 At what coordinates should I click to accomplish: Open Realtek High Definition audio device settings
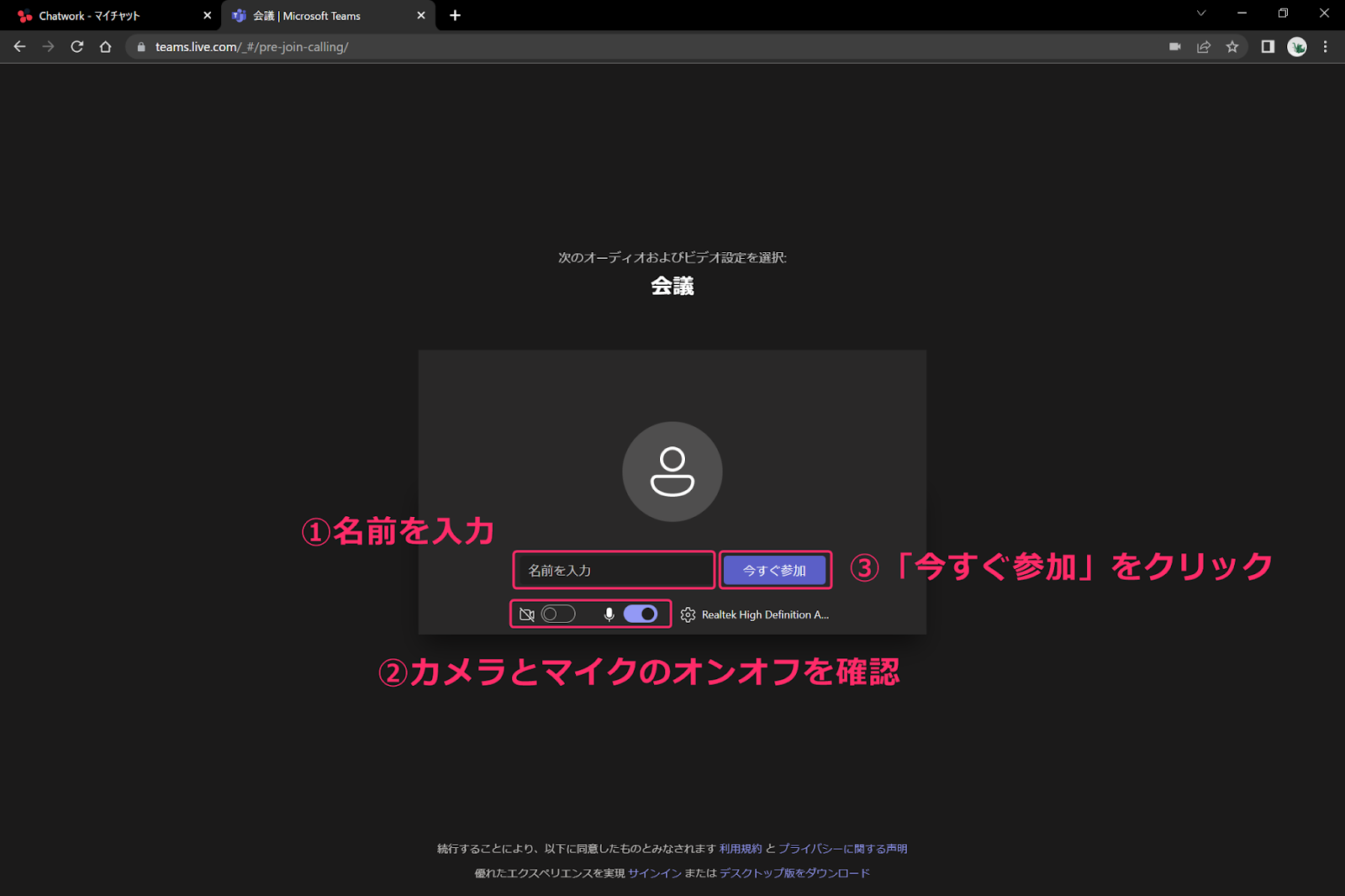click(x=765, y=614)
